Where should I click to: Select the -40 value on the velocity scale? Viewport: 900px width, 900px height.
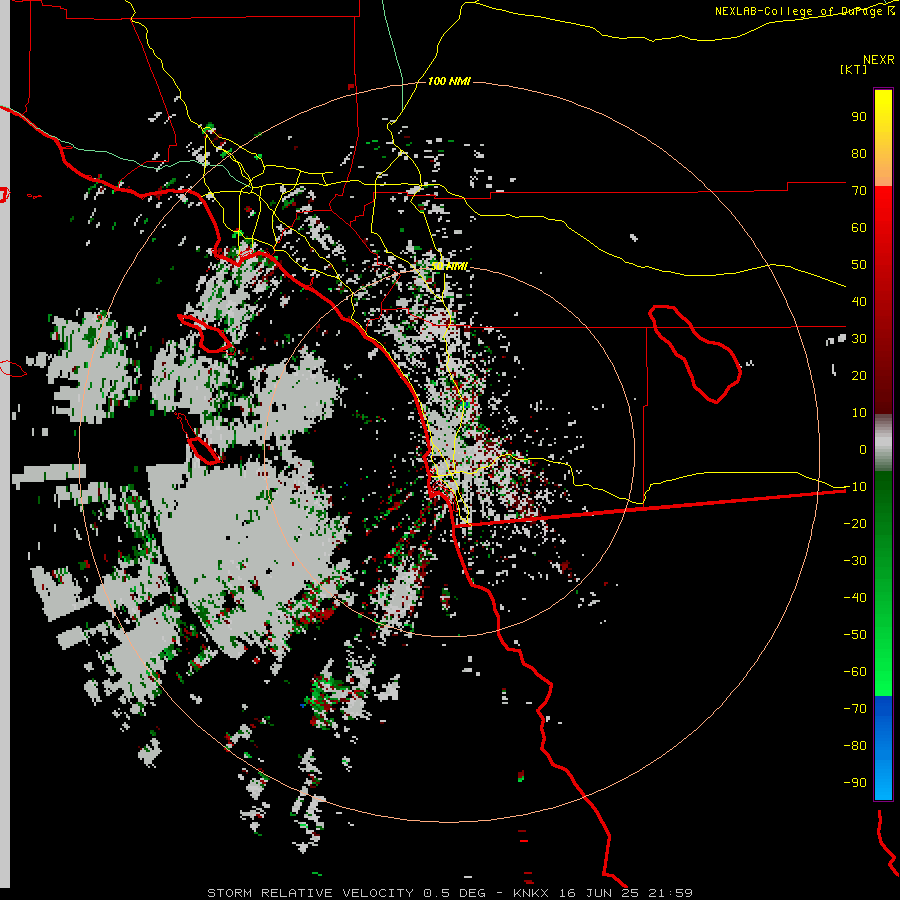coord(855,598)
